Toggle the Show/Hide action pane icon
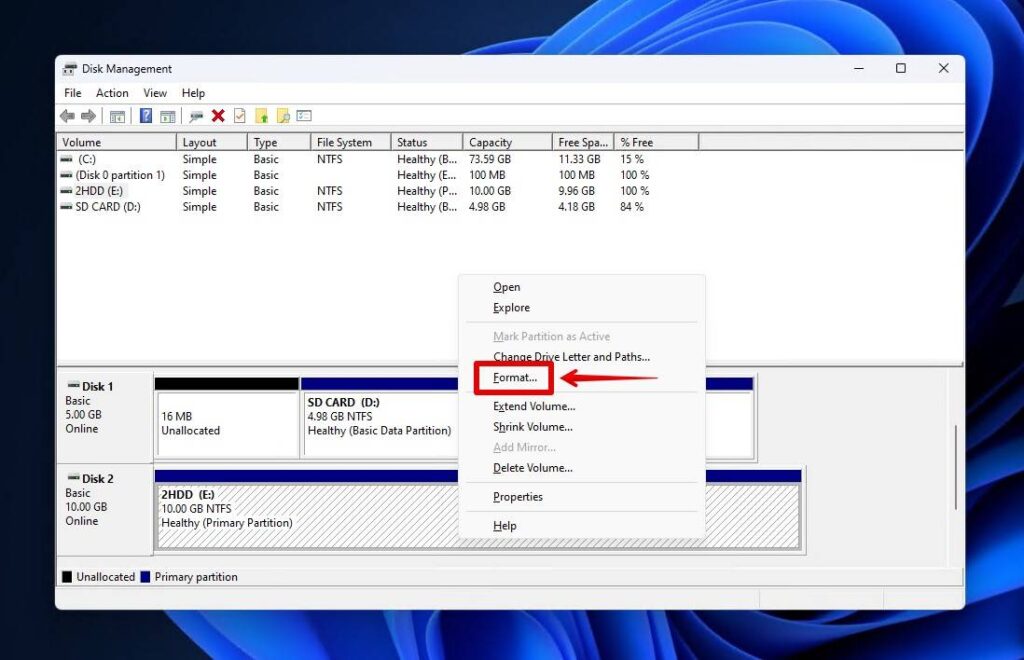This screenshot has width=1024, height=660. pos(169,116)
